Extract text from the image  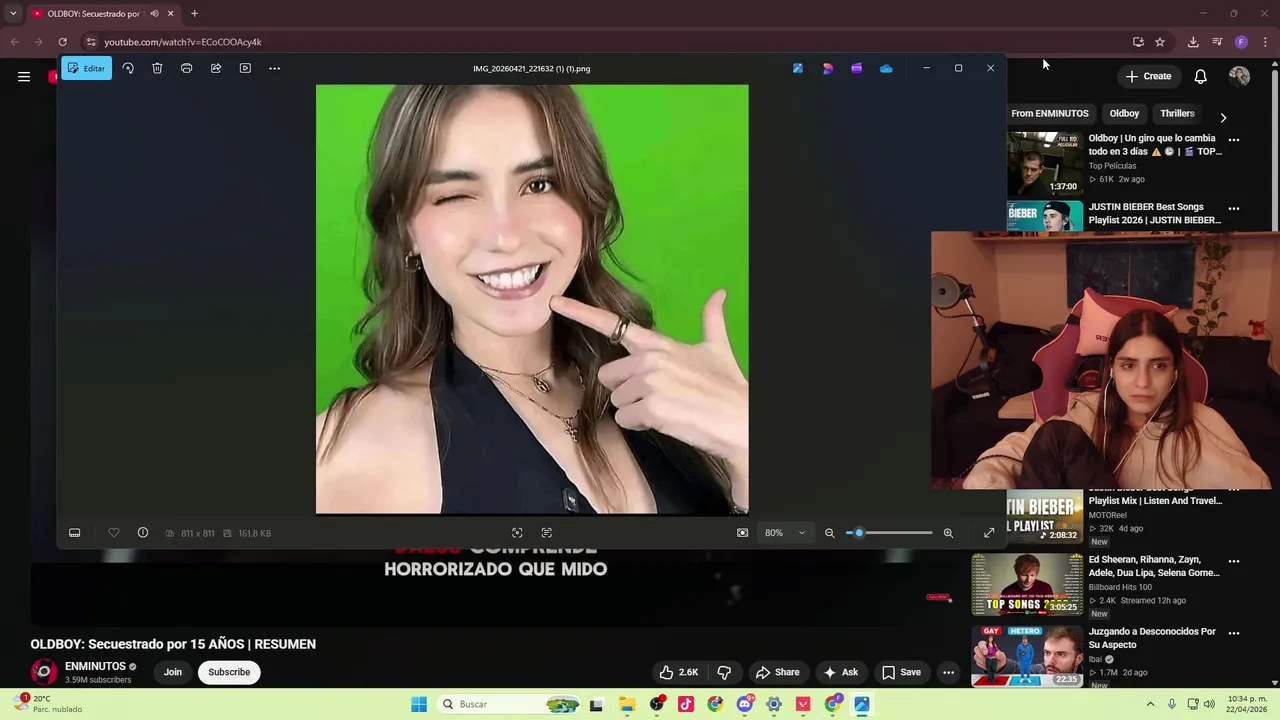[x=546, y=533]
